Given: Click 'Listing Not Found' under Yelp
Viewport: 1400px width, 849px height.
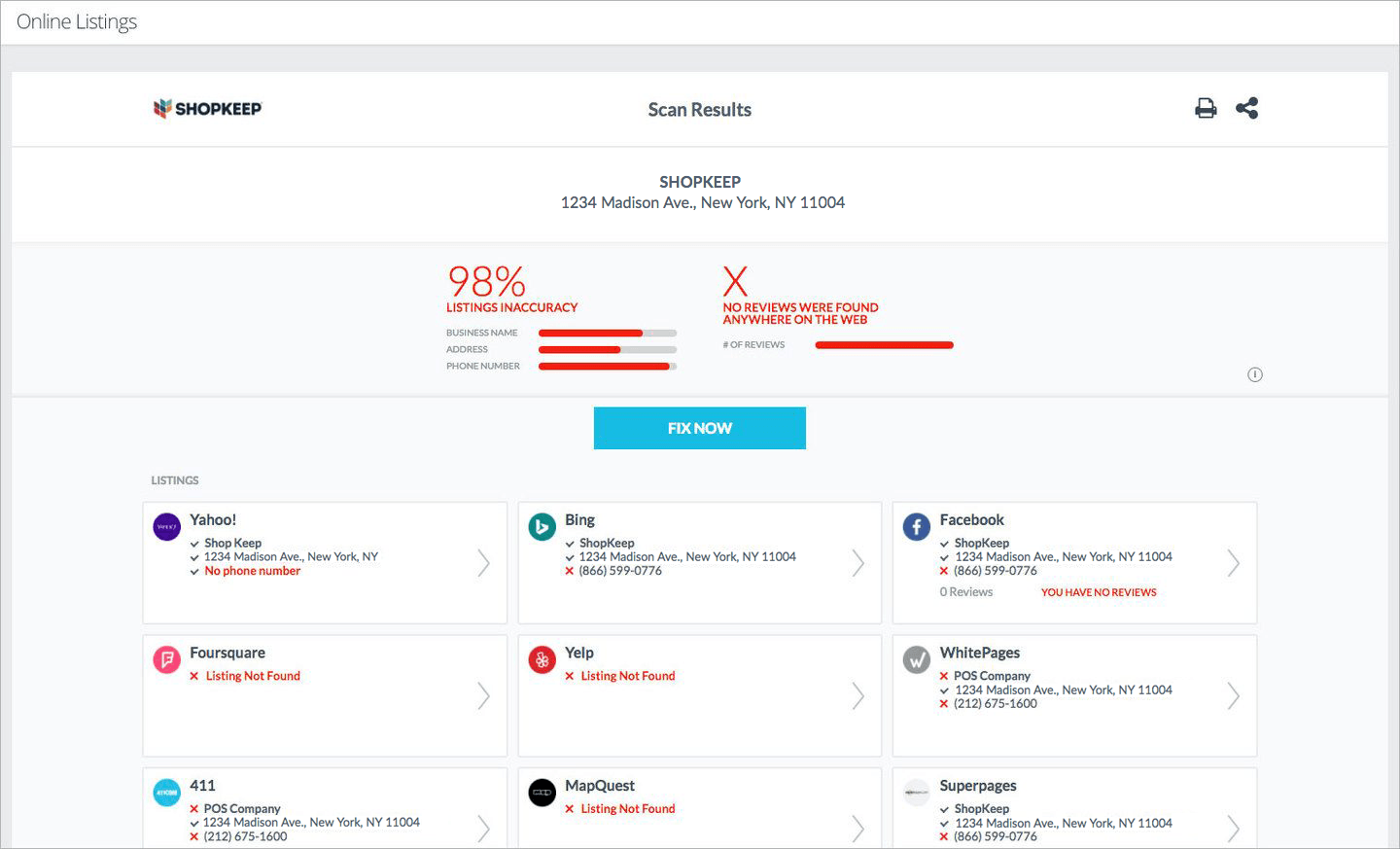Looking at the screenshot, I should coord(628,676).
